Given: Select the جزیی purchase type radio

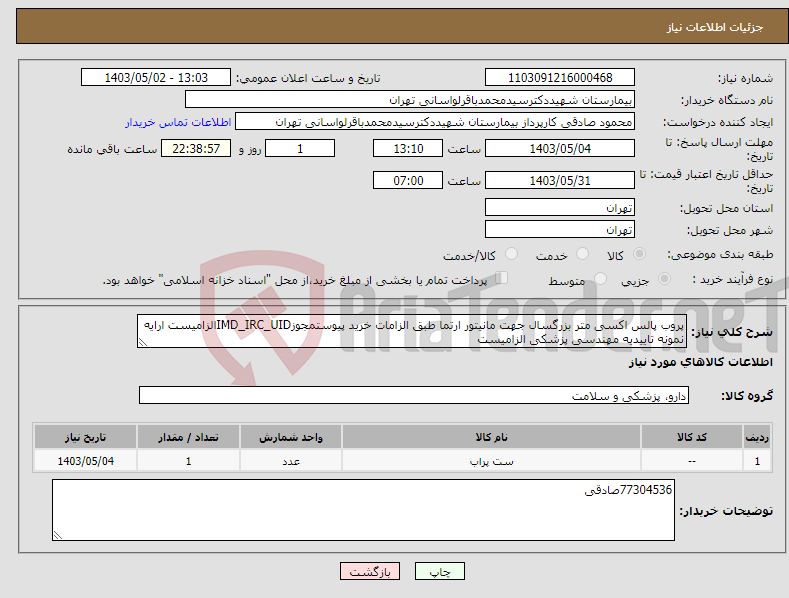Looking at the screenshot, I should pos(664,278).
